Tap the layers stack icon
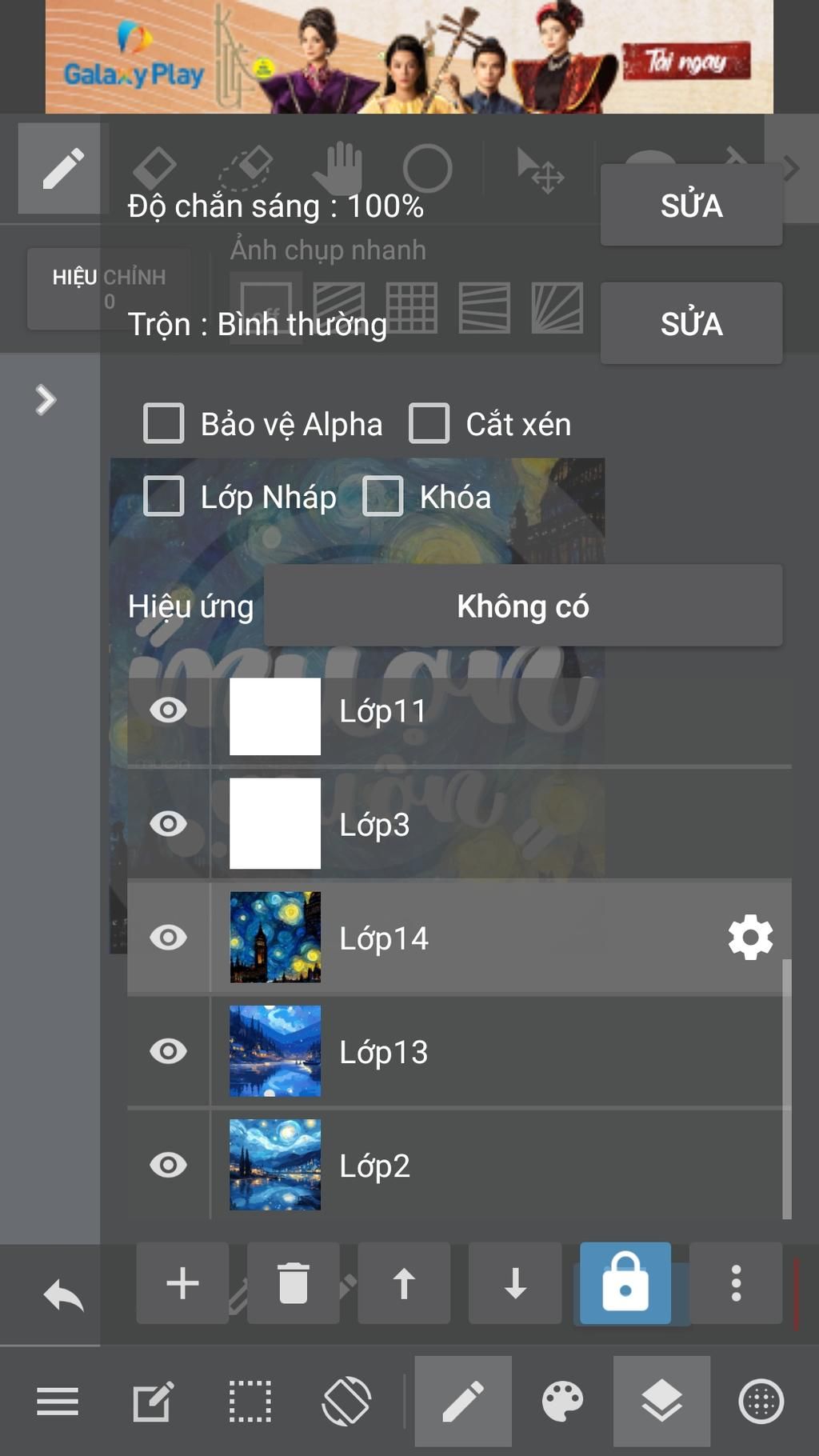This screenshot has height=1456, width=819. [661, 1402]
